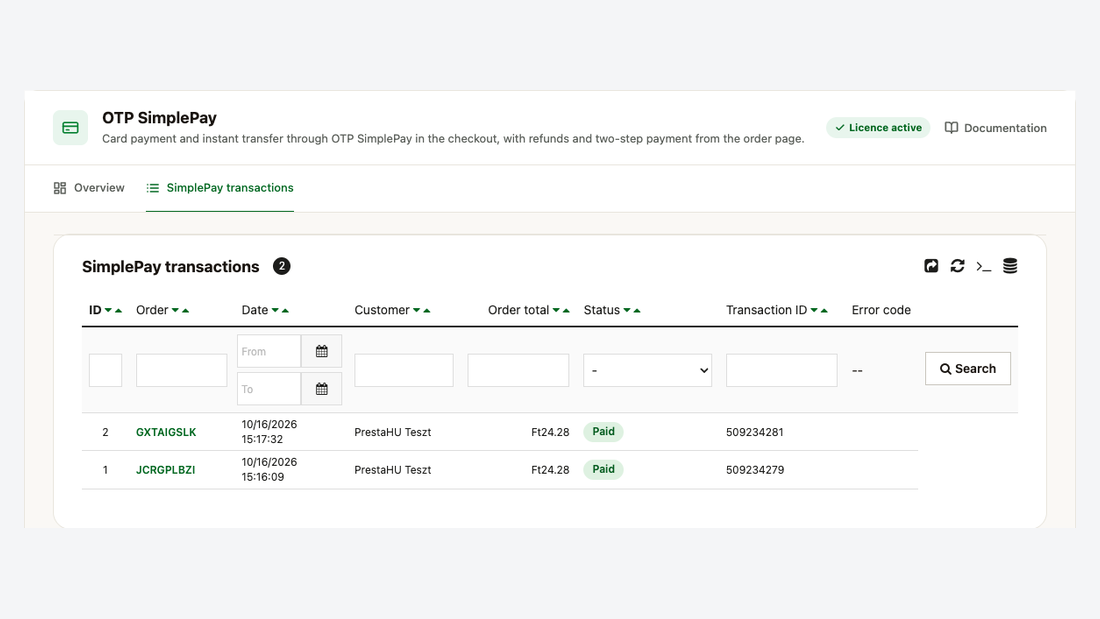Open export to SQL Manager database icon
Viewport: 1100px width, 619px height.
(1010, 266)
